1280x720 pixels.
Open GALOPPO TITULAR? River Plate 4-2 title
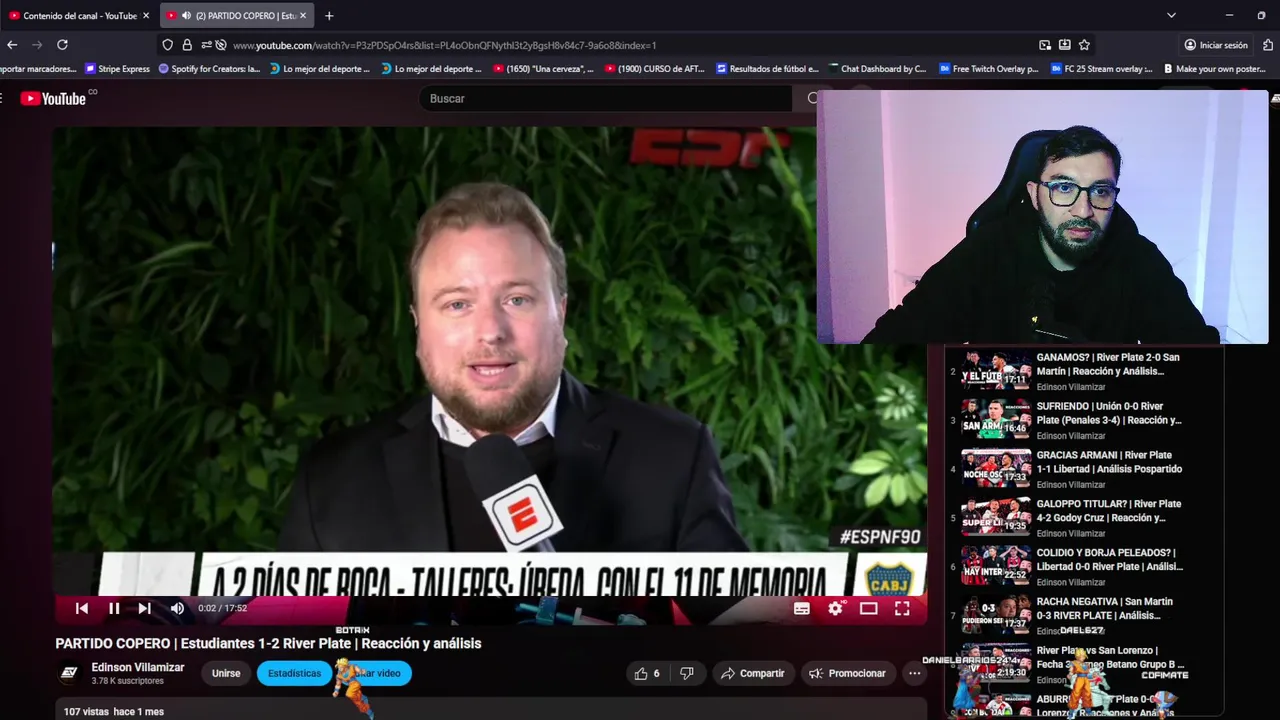click(x=1109, y=511)
